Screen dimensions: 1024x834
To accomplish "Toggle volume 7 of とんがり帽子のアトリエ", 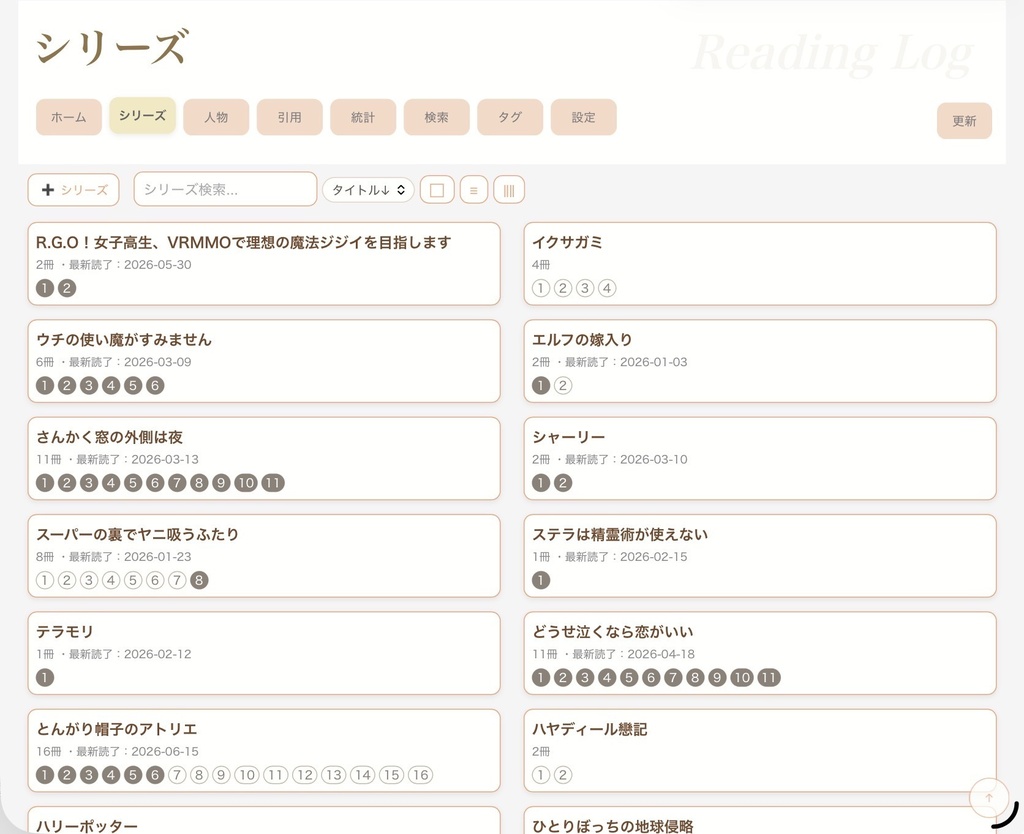I will 177,775.
